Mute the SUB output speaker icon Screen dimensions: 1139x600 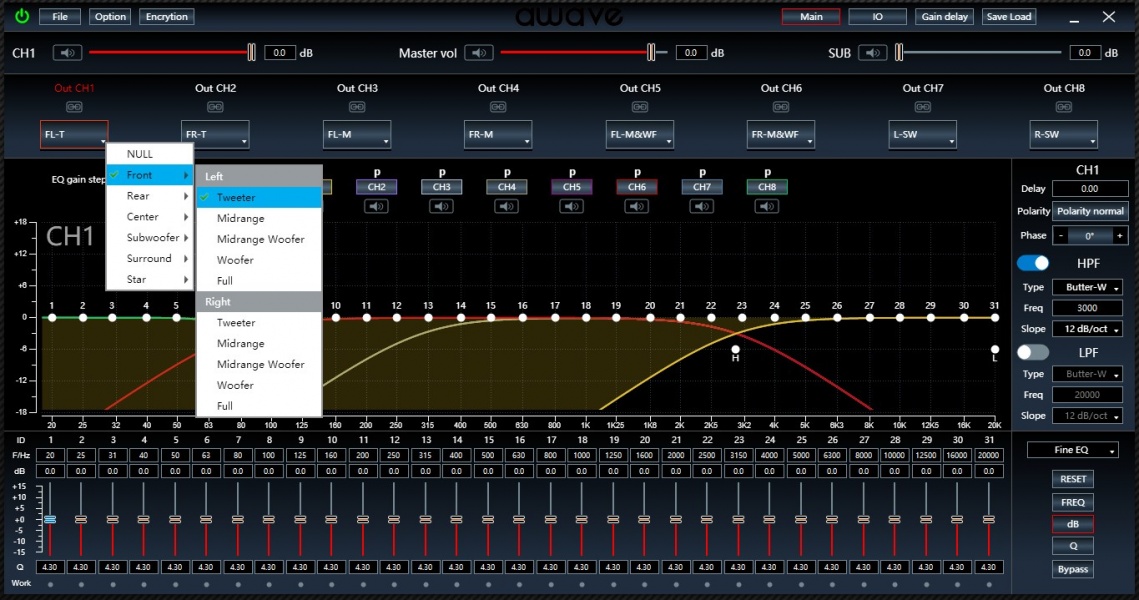[x=874, y=53]
